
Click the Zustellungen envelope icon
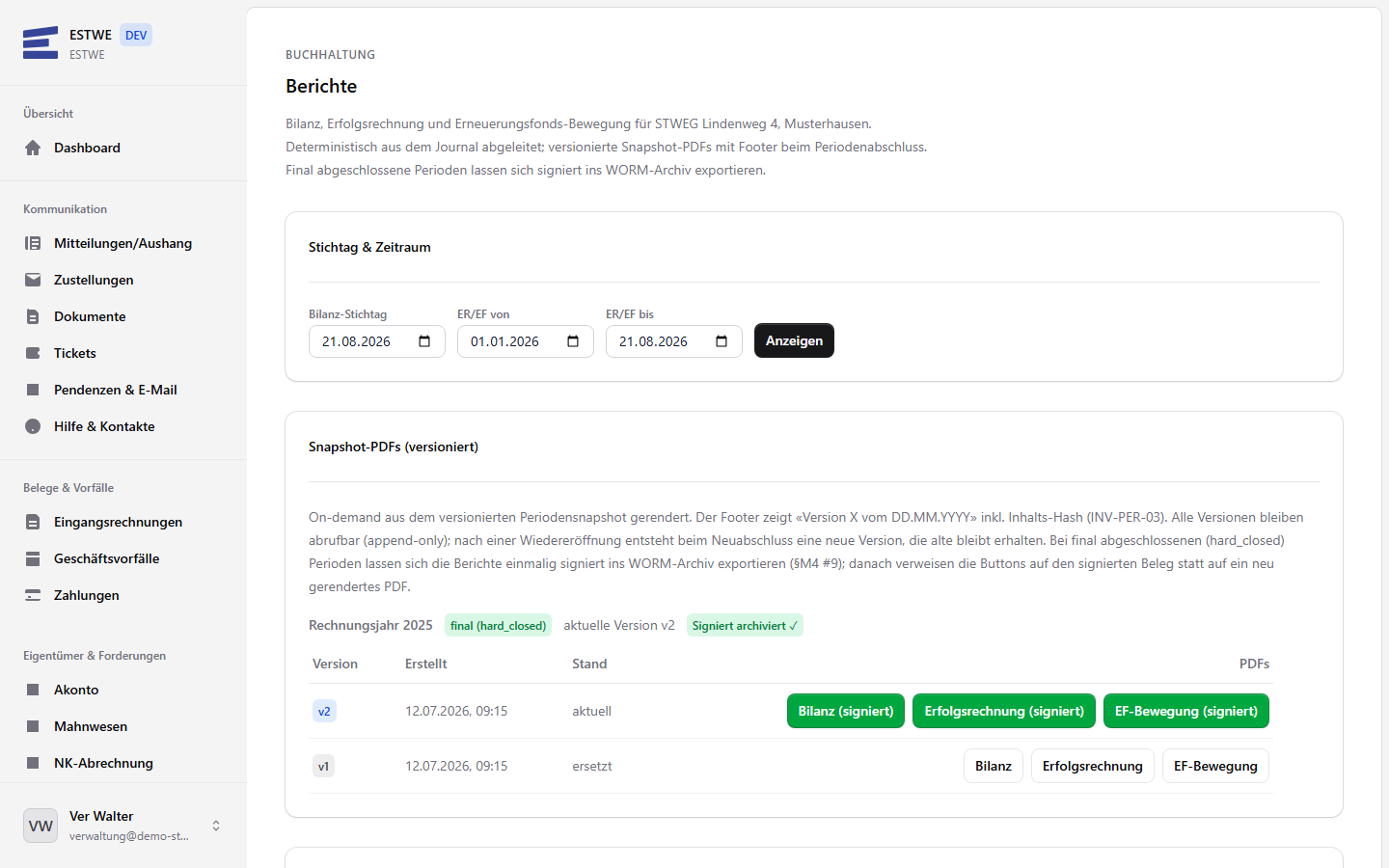pyautogui.click(x=33, y=280)
